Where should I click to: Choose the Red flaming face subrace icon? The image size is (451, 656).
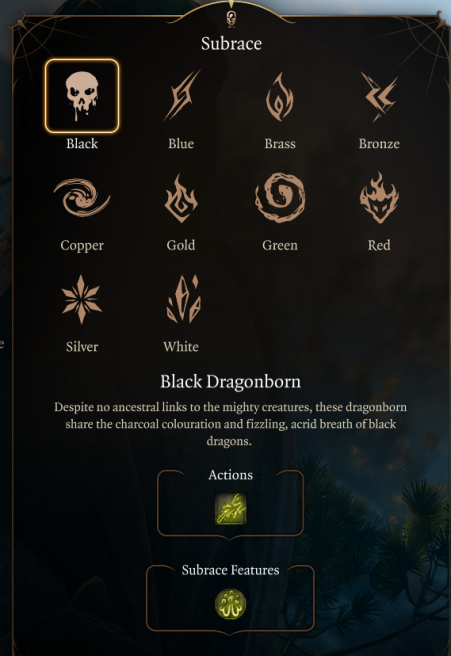(379, 197)
